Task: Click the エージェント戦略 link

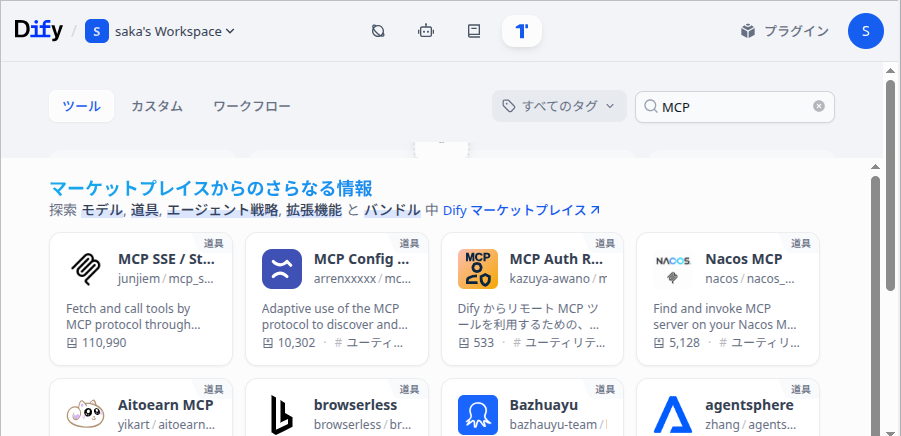Action: click(222, 210)
